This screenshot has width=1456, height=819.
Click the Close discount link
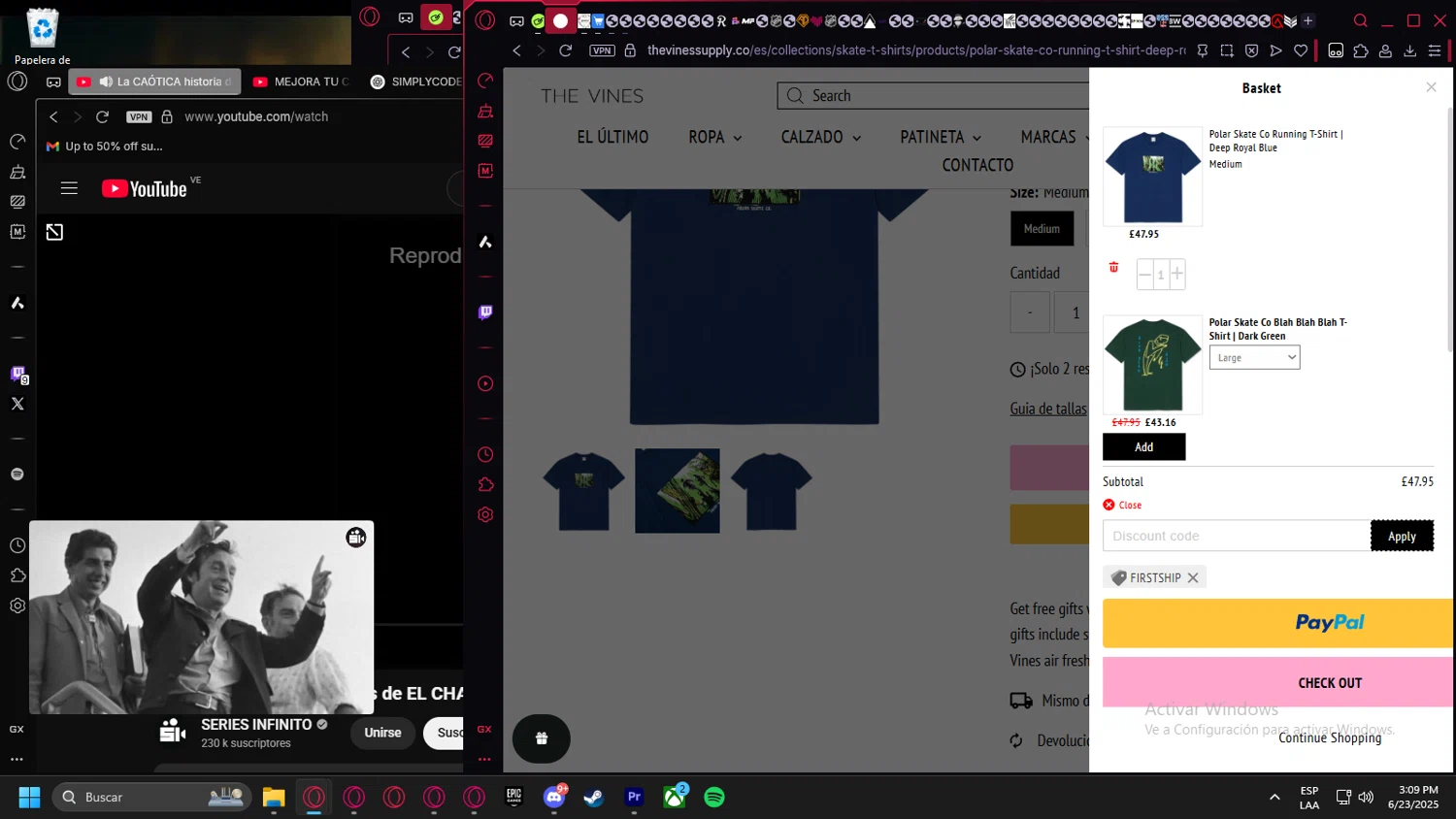click(x=1122, y=505)
